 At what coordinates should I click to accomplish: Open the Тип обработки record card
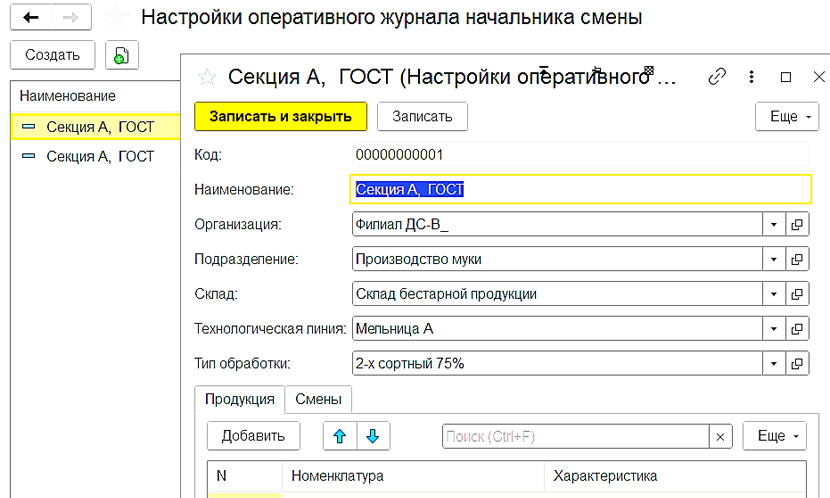coord(797,364)
